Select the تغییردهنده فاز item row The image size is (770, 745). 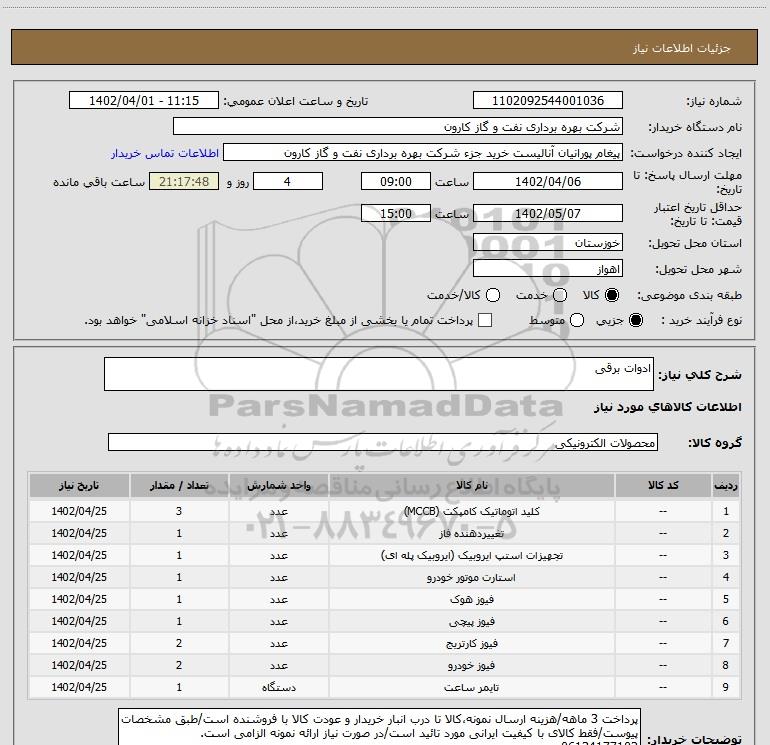coord(385,533)
